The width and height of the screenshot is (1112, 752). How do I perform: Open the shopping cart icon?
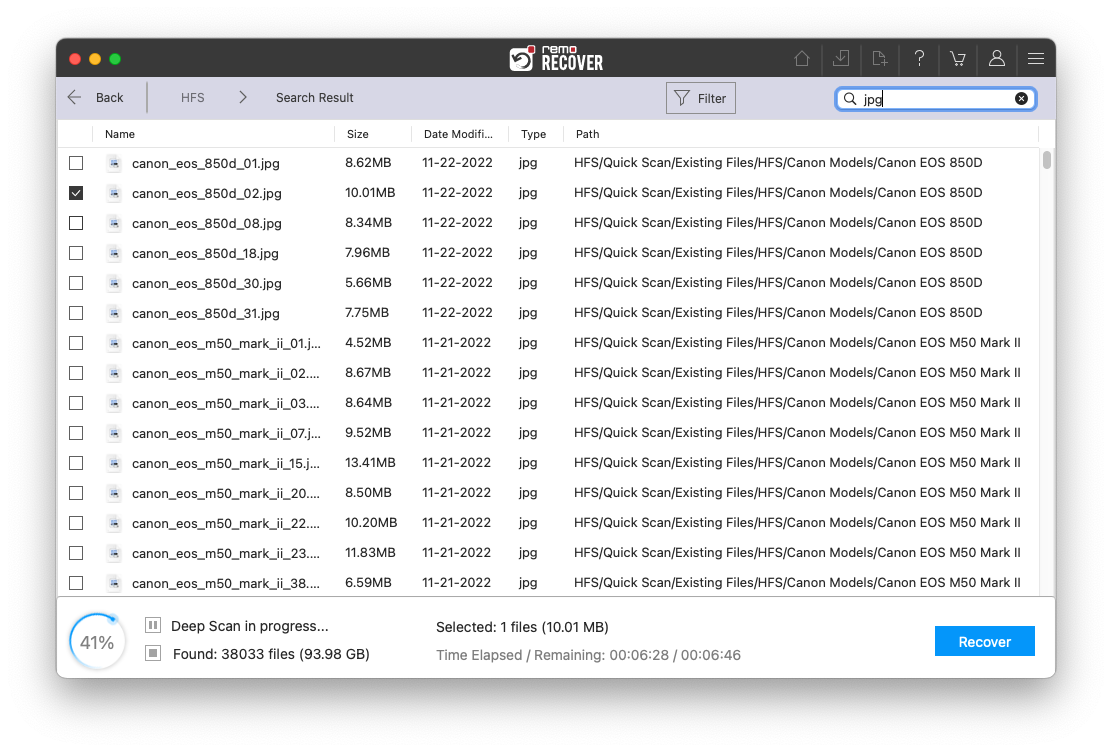(958, 59)
